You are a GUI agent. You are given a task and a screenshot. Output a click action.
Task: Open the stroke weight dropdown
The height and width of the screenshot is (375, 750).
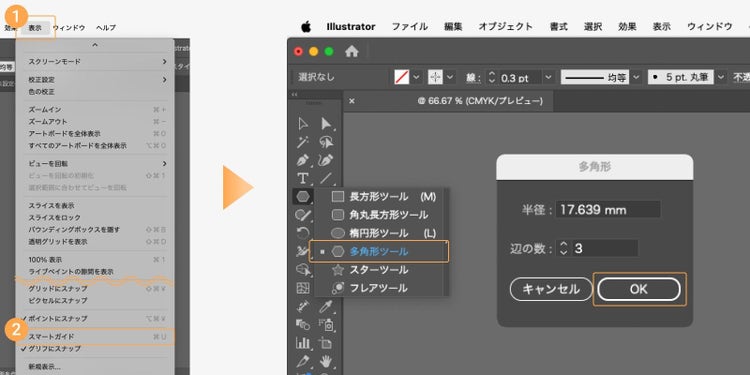(x=549, y=77)
